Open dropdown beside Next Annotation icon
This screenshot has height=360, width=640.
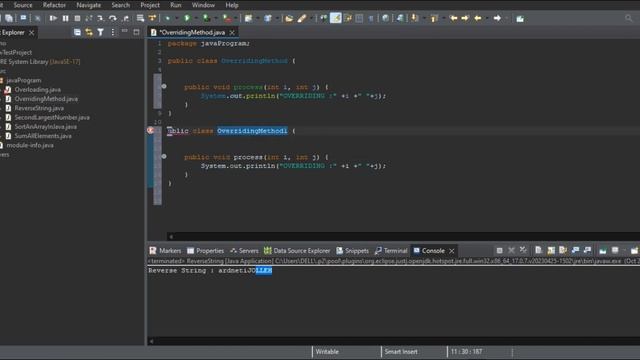pyautogui.click(x=423, y=18)
